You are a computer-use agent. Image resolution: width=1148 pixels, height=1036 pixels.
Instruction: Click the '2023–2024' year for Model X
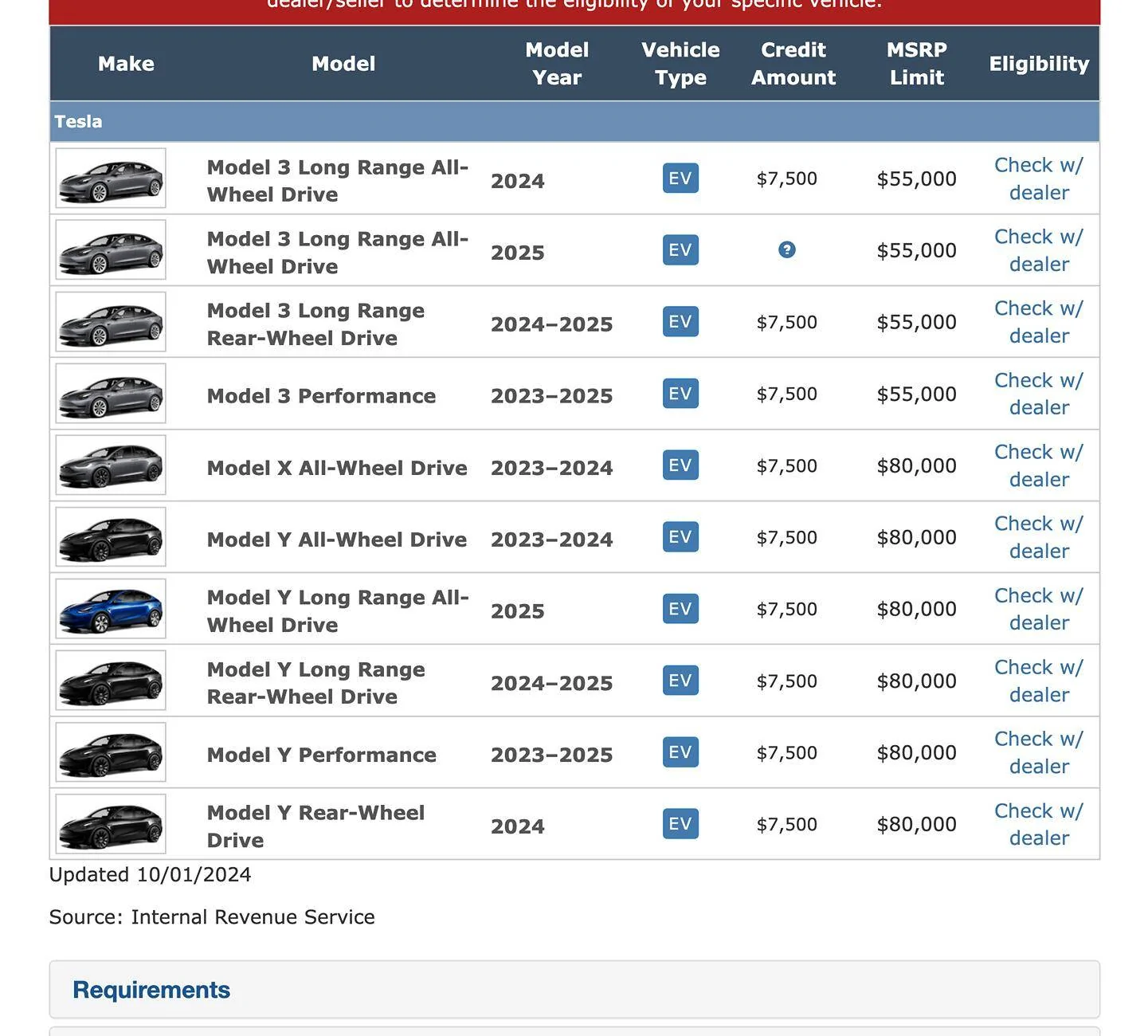[x=551, y=468]
